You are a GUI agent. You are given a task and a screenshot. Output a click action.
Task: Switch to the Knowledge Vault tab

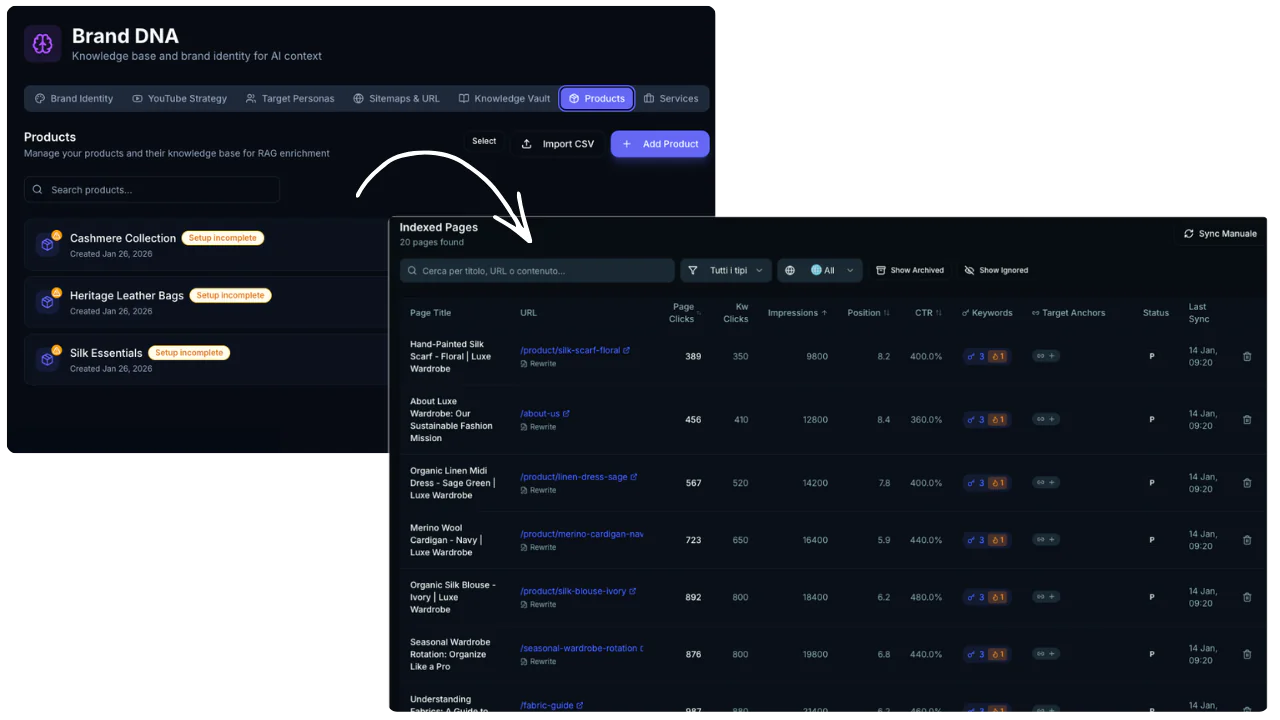tap(504, 99)
